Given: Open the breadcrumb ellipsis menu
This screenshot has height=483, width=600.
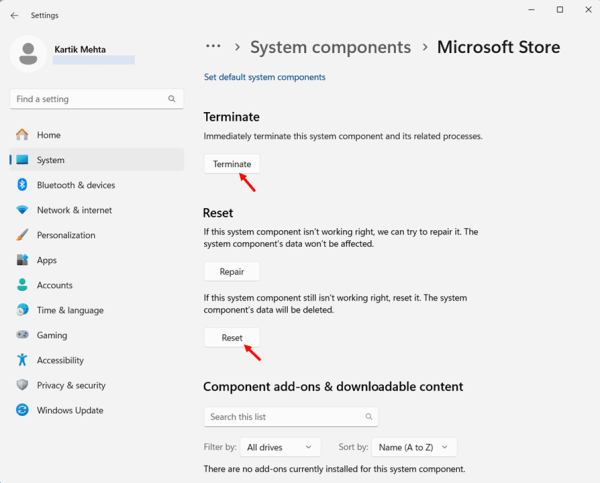Looking at the screenshot, I should (213, 47).
